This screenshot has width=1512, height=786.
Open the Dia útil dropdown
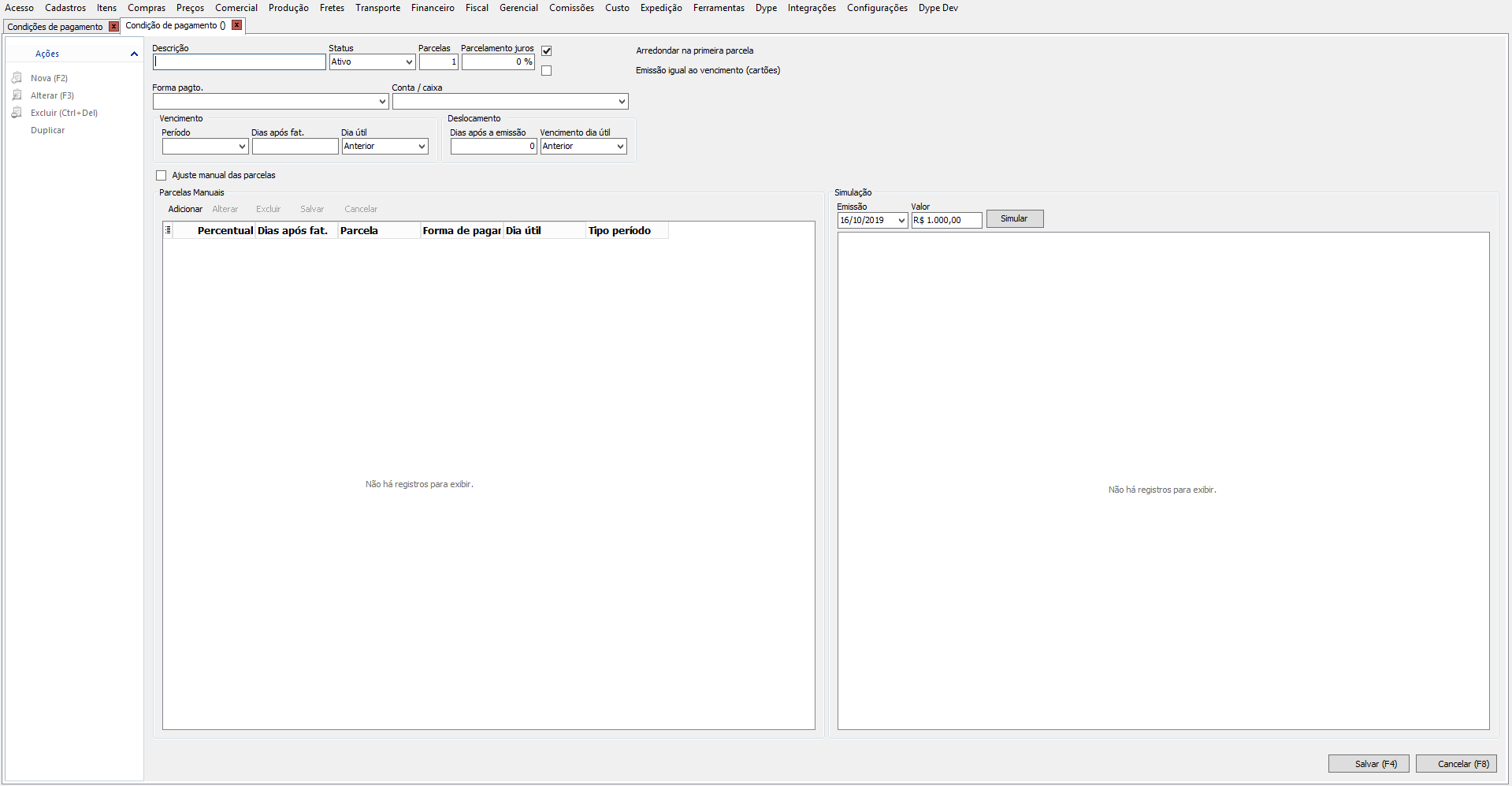(x=422, y=147)
